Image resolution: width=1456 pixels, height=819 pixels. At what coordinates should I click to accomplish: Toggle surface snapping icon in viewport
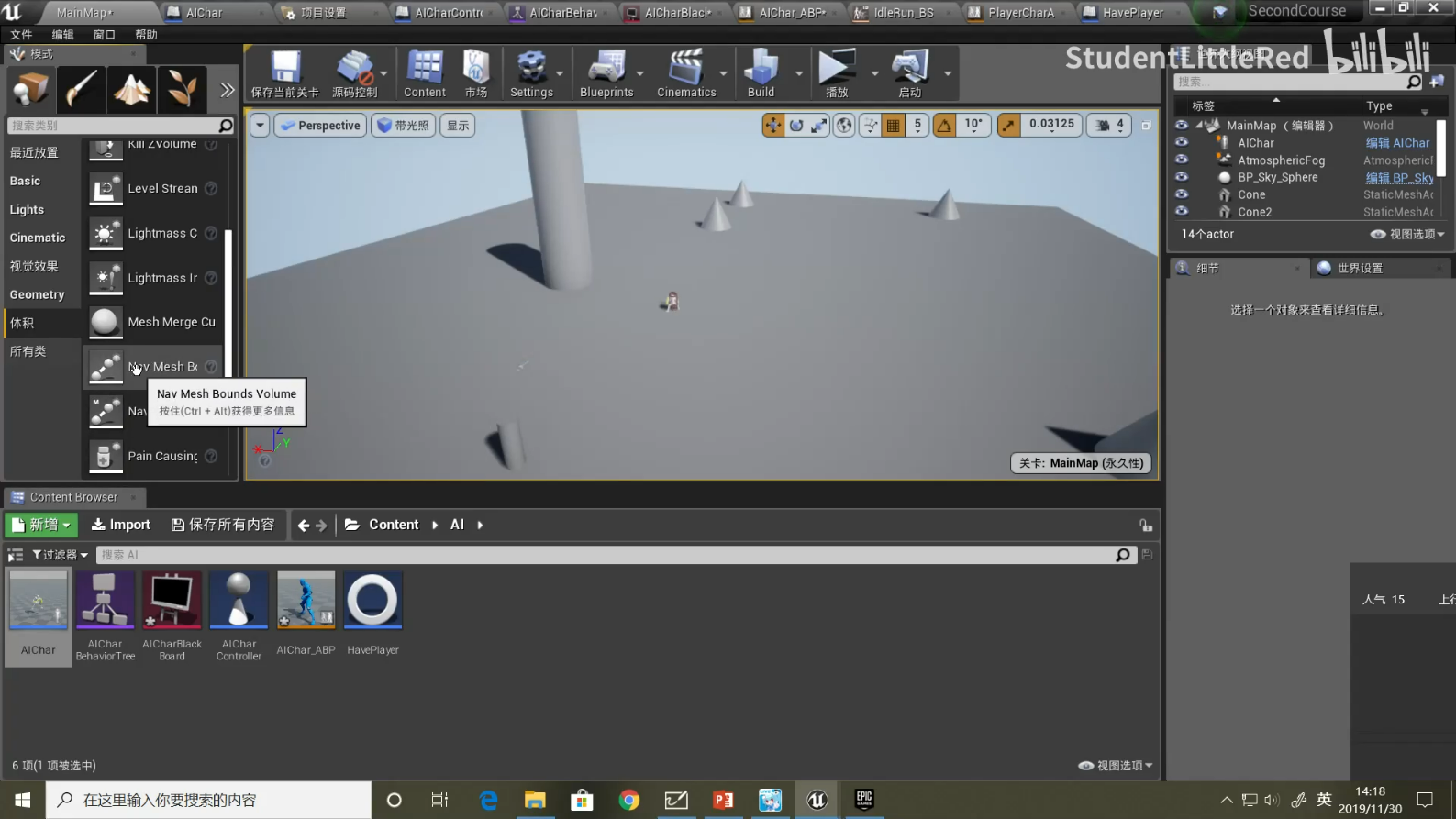point(870,126)
